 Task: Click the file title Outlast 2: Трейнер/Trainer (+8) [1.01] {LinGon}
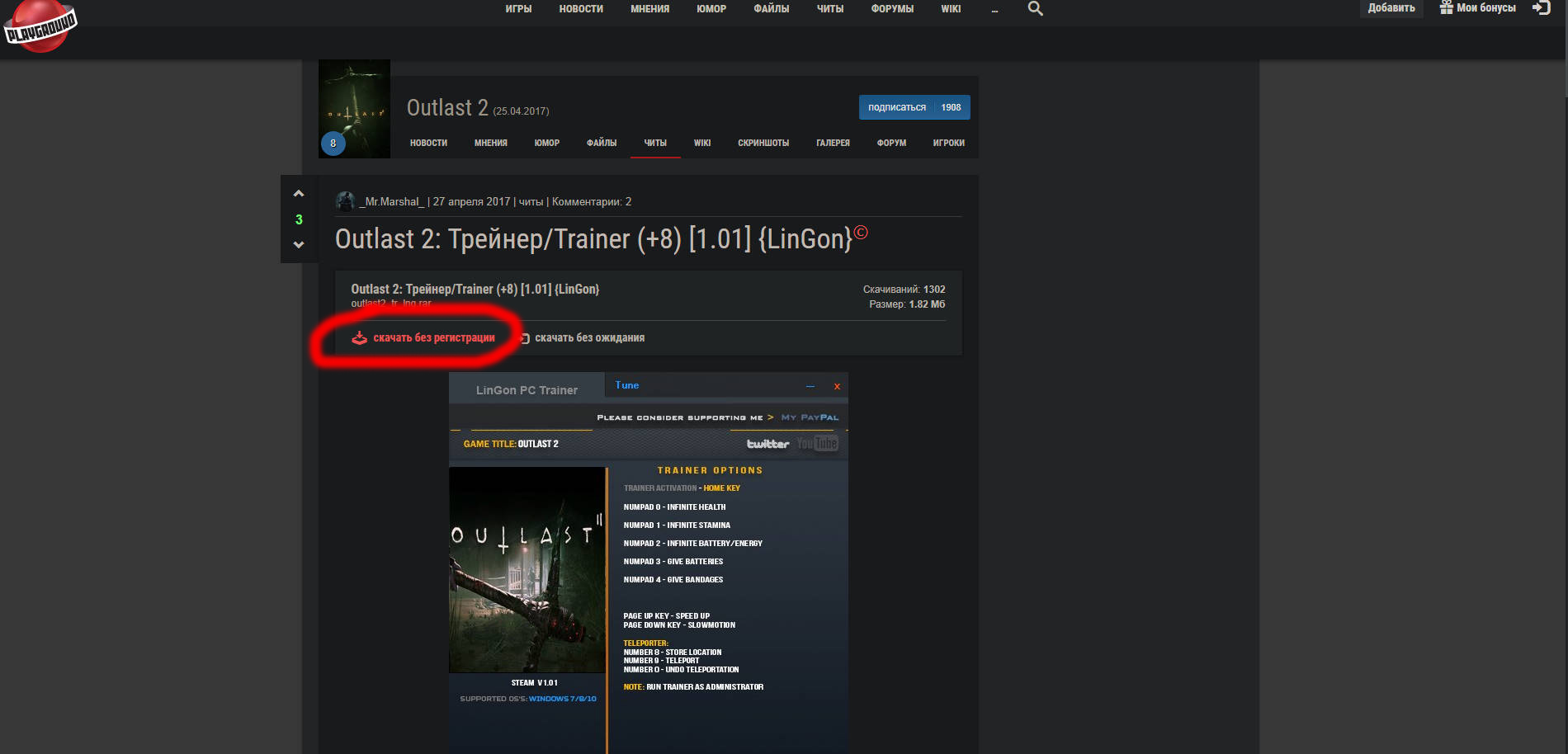click(475, 289)
